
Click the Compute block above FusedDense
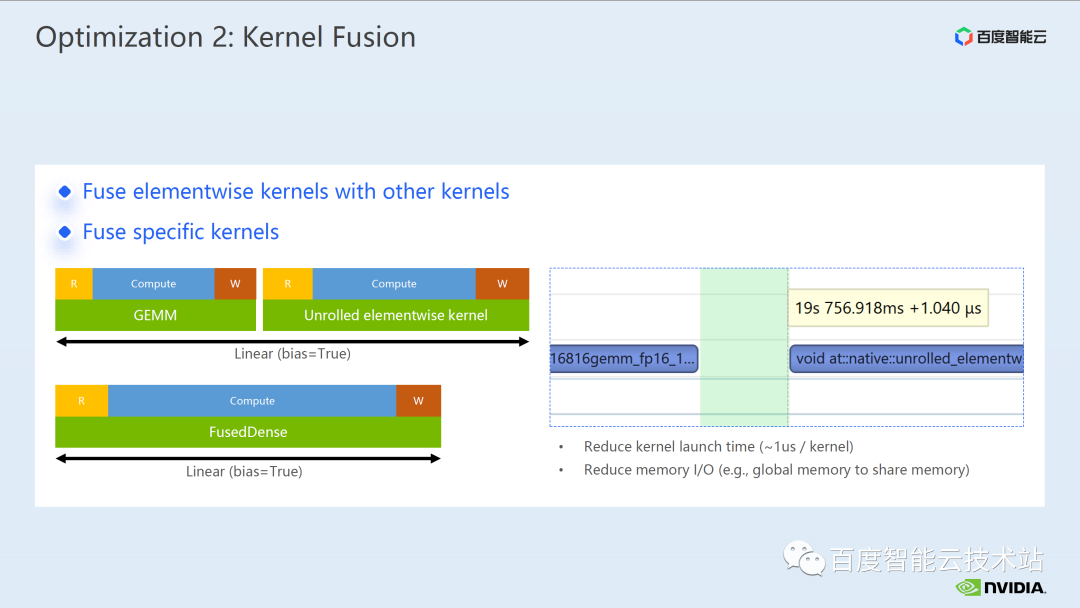point(252,401)
